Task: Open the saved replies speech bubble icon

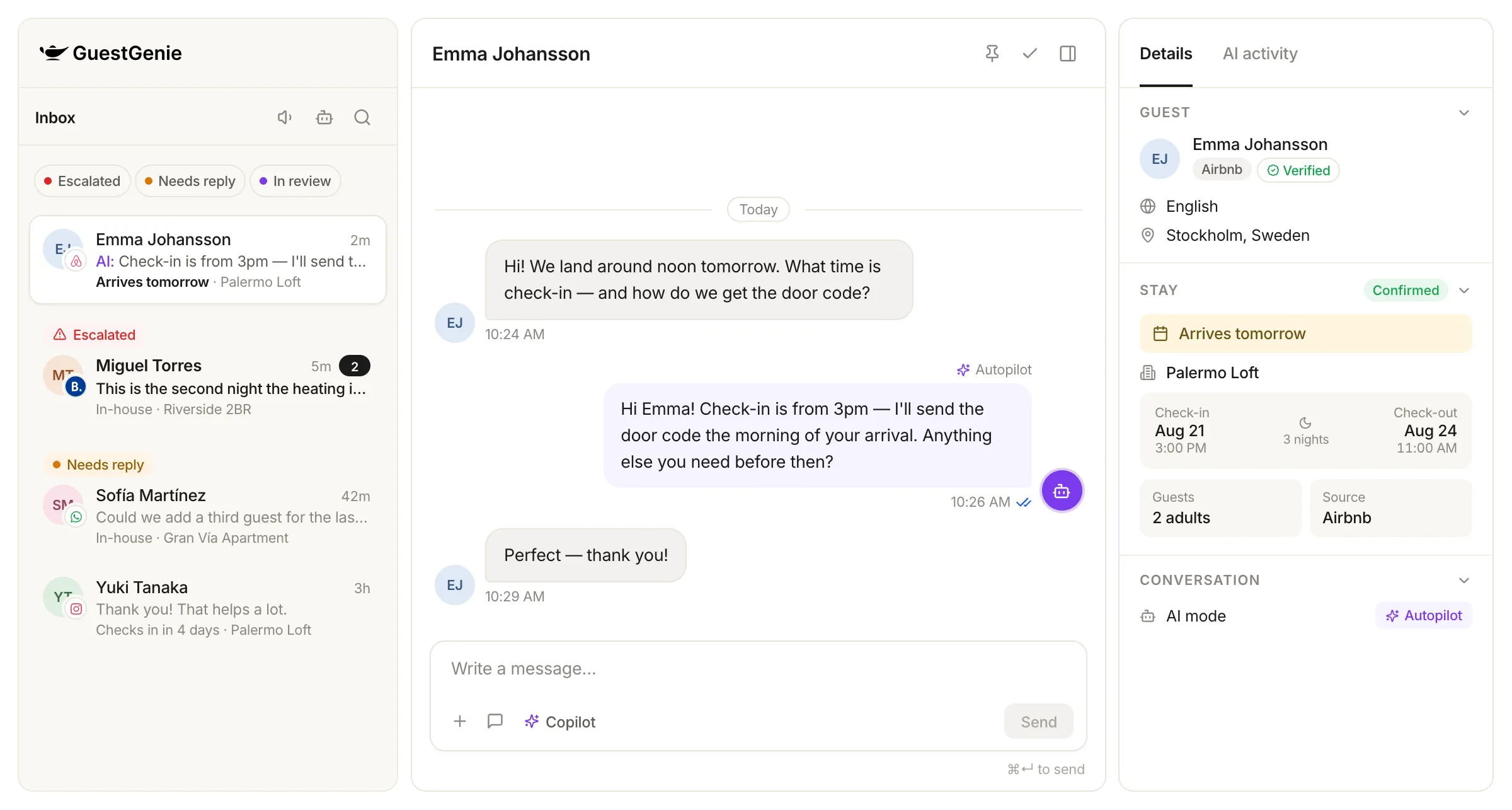Action: (x=495, y=721)
